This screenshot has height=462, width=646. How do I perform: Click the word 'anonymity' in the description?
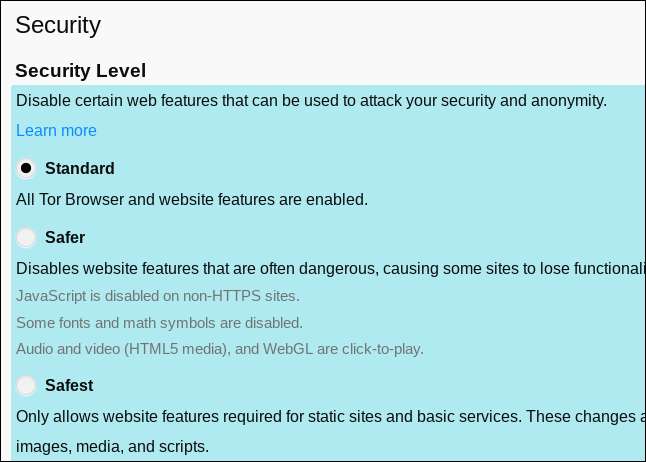click(x=568, y=100)
